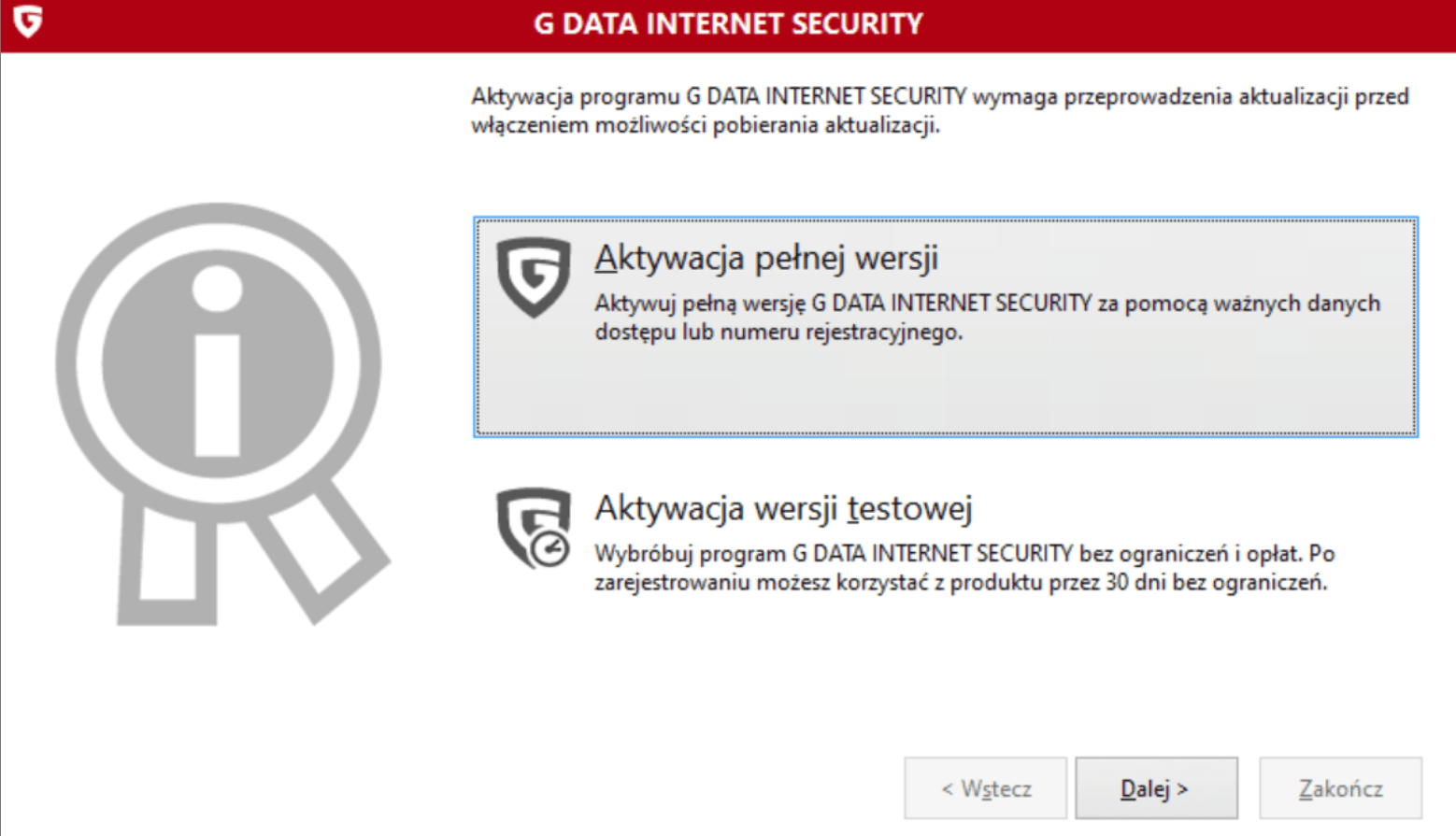1456x836 pixels.
Task: Click the intro text about required aktualizacji
Action: point(939,110)
